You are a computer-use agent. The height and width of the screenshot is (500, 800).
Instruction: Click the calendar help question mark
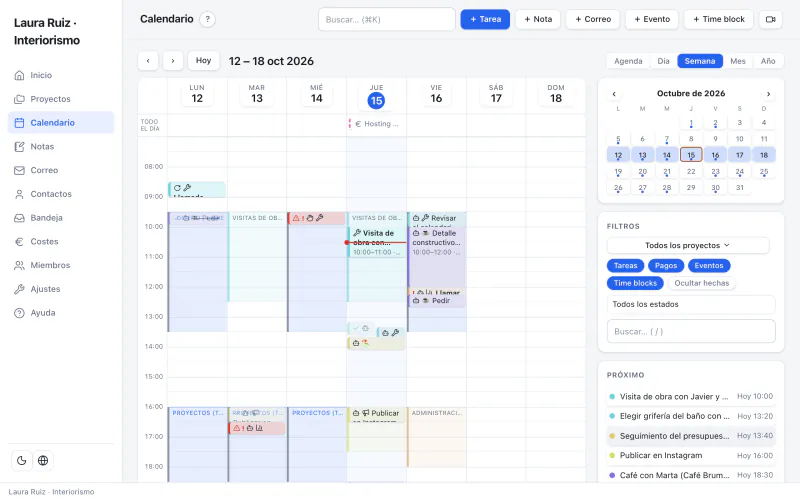click(207, 19)
